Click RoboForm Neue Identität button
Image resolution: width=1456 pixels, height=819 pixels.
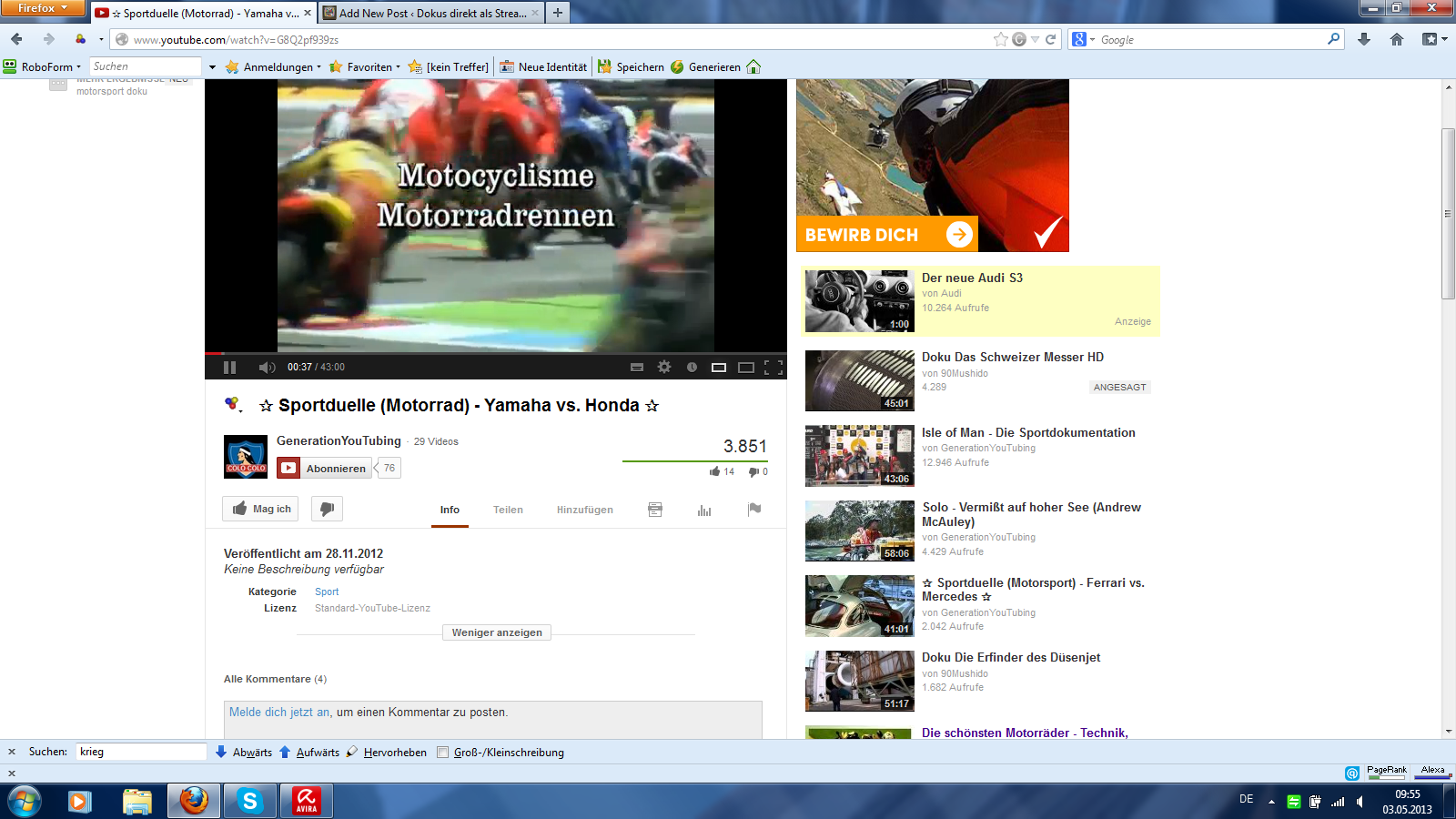pyautogui.click(x=543, y=66)
